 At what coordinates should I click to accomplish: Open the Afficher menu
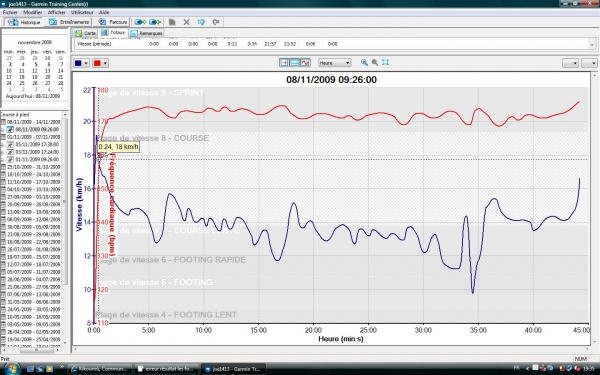point(56,12)
